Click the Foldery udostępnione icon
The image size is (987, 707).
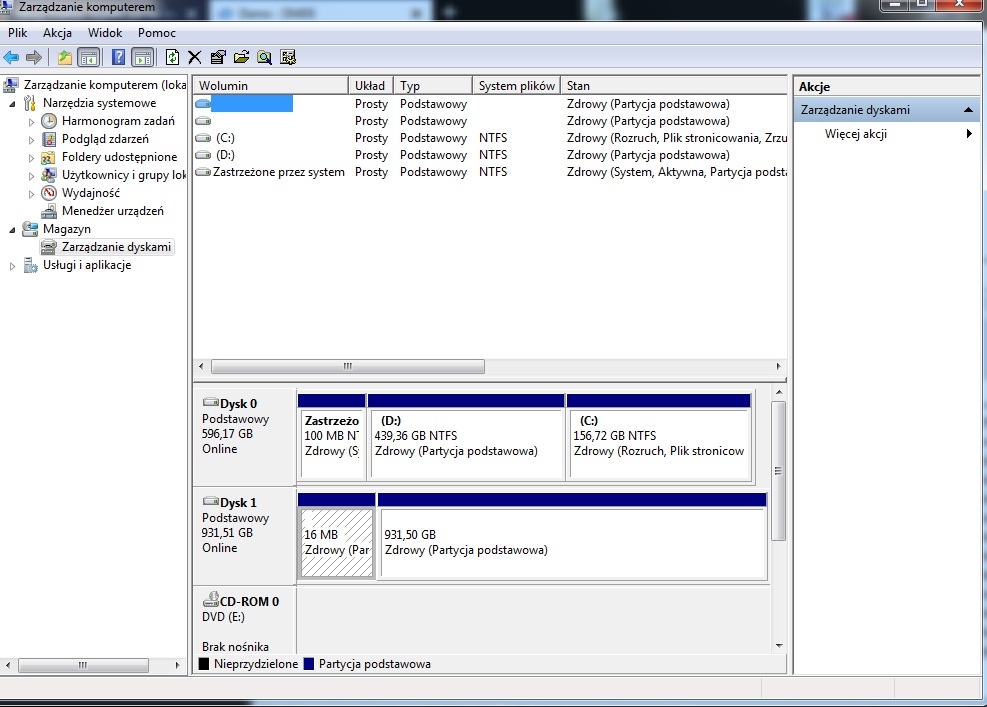pyautogui.click(x=49, y=157)
